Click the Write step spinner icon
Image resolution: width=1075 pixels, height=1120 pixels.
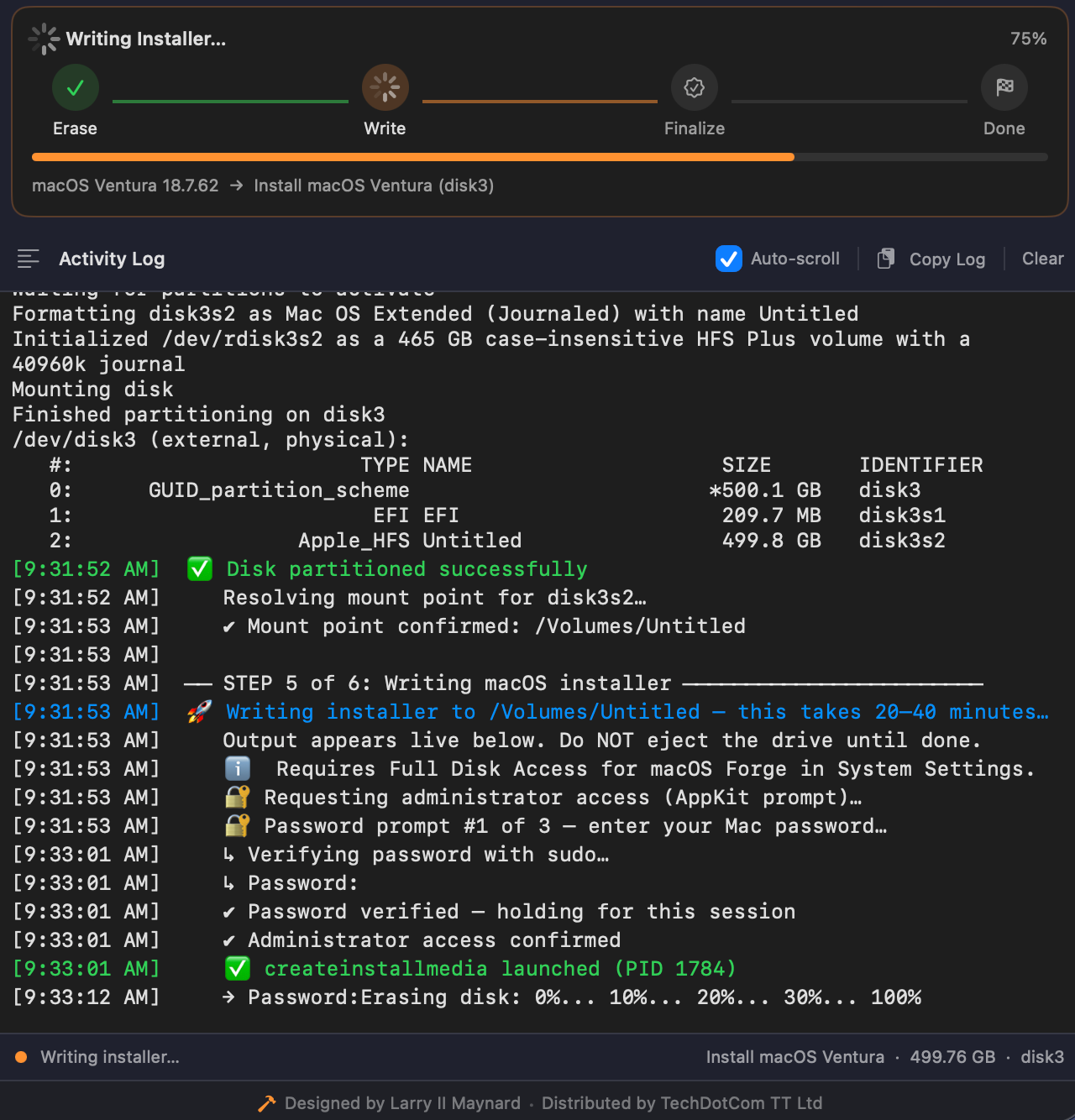tap(385, 87)
